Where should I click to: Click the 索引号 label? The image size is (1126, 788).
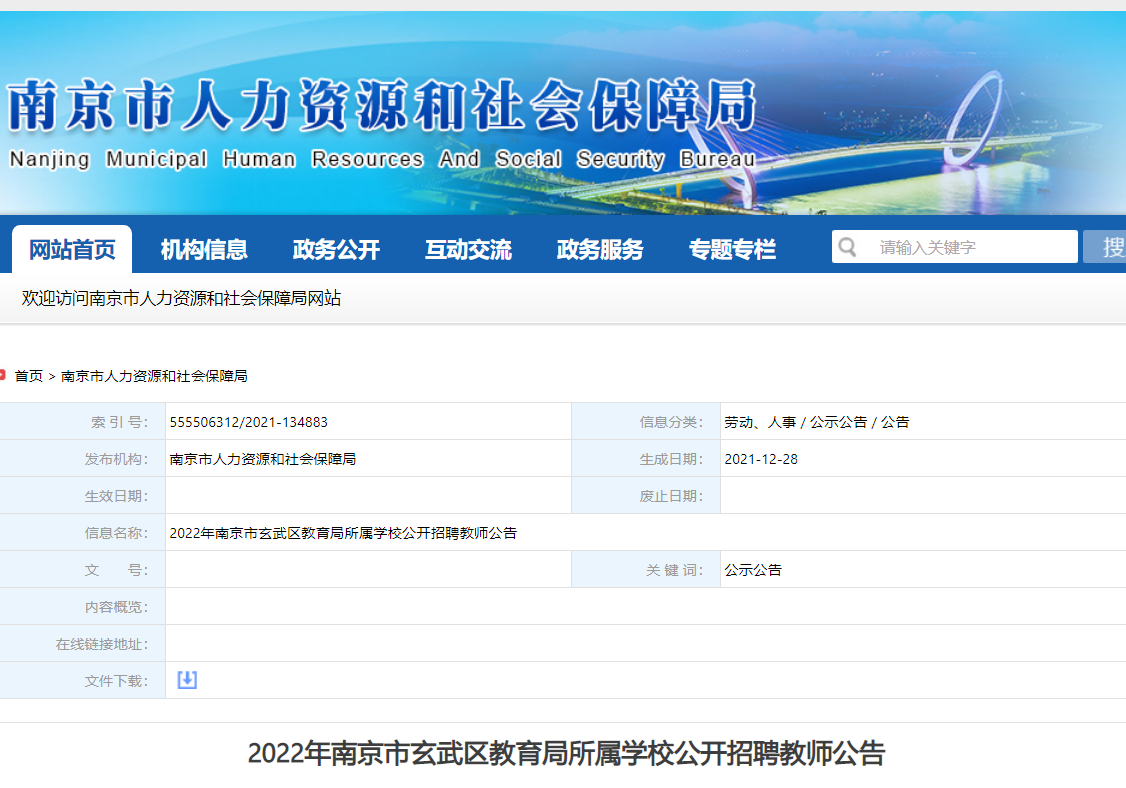click(x=119, y=422)
